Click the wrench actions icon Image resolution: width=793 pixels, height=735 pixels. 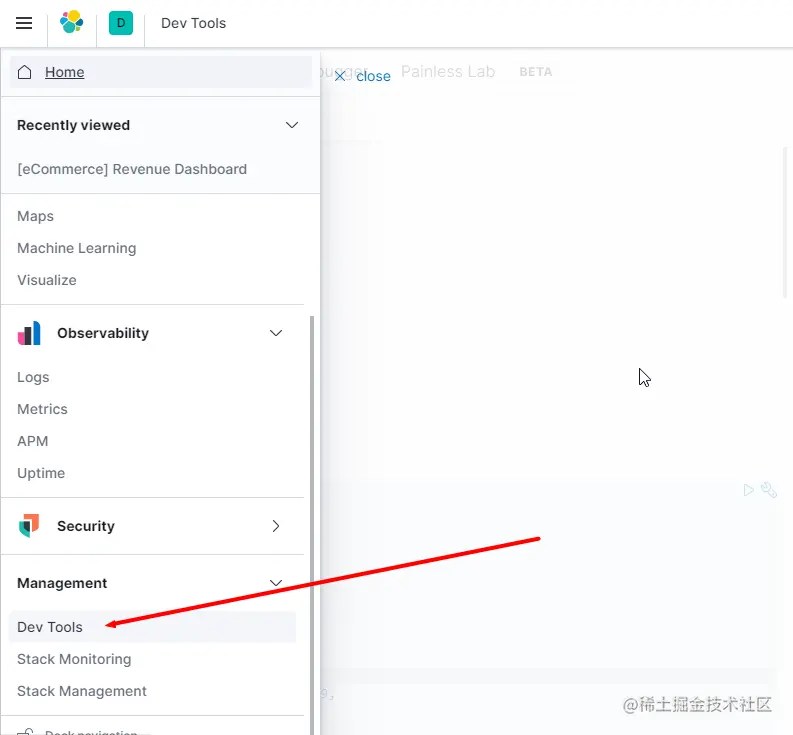769,490
